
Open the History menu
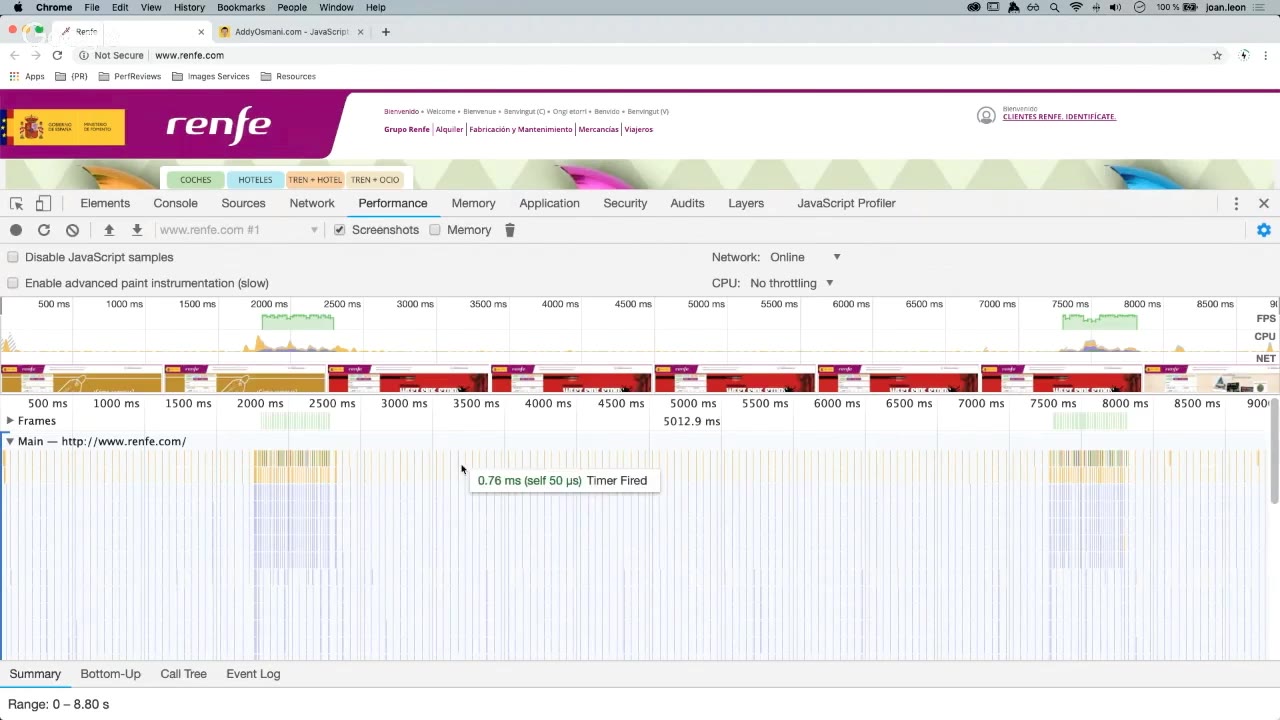189,7
